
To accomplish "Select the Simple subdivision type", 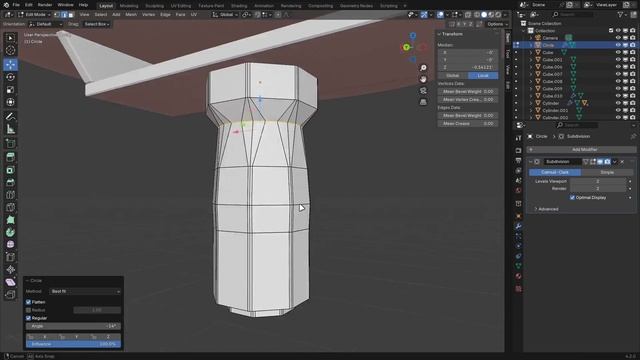I will [607, 172].
